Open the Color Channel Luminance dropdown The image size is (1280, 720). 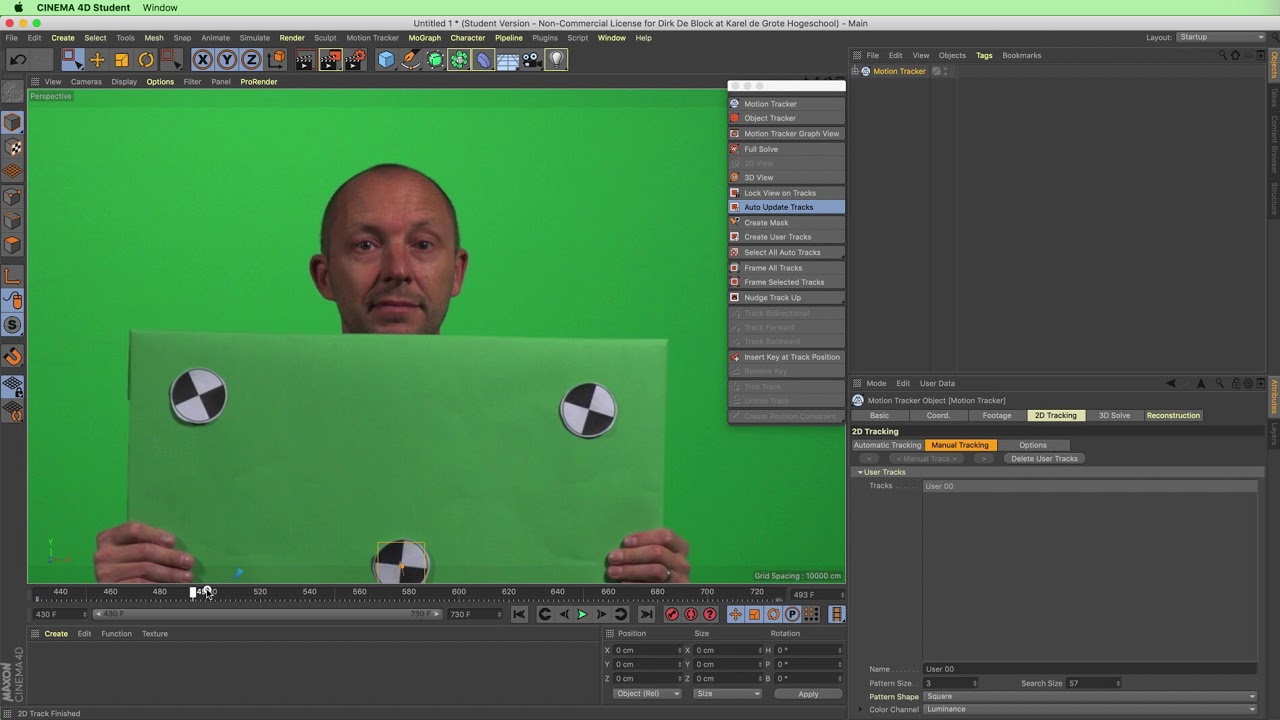(1090, 709)
